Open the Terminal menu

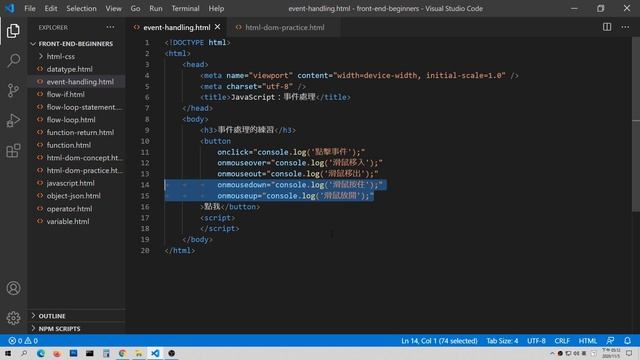[x=185, y=8]
